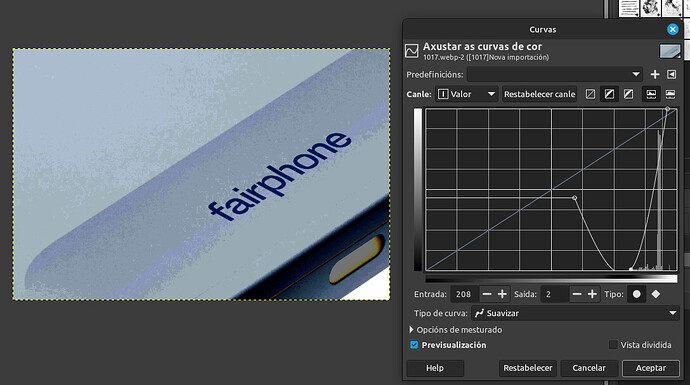
Task: Set the point type to corner (diamond)
Action: coord(656,294)
